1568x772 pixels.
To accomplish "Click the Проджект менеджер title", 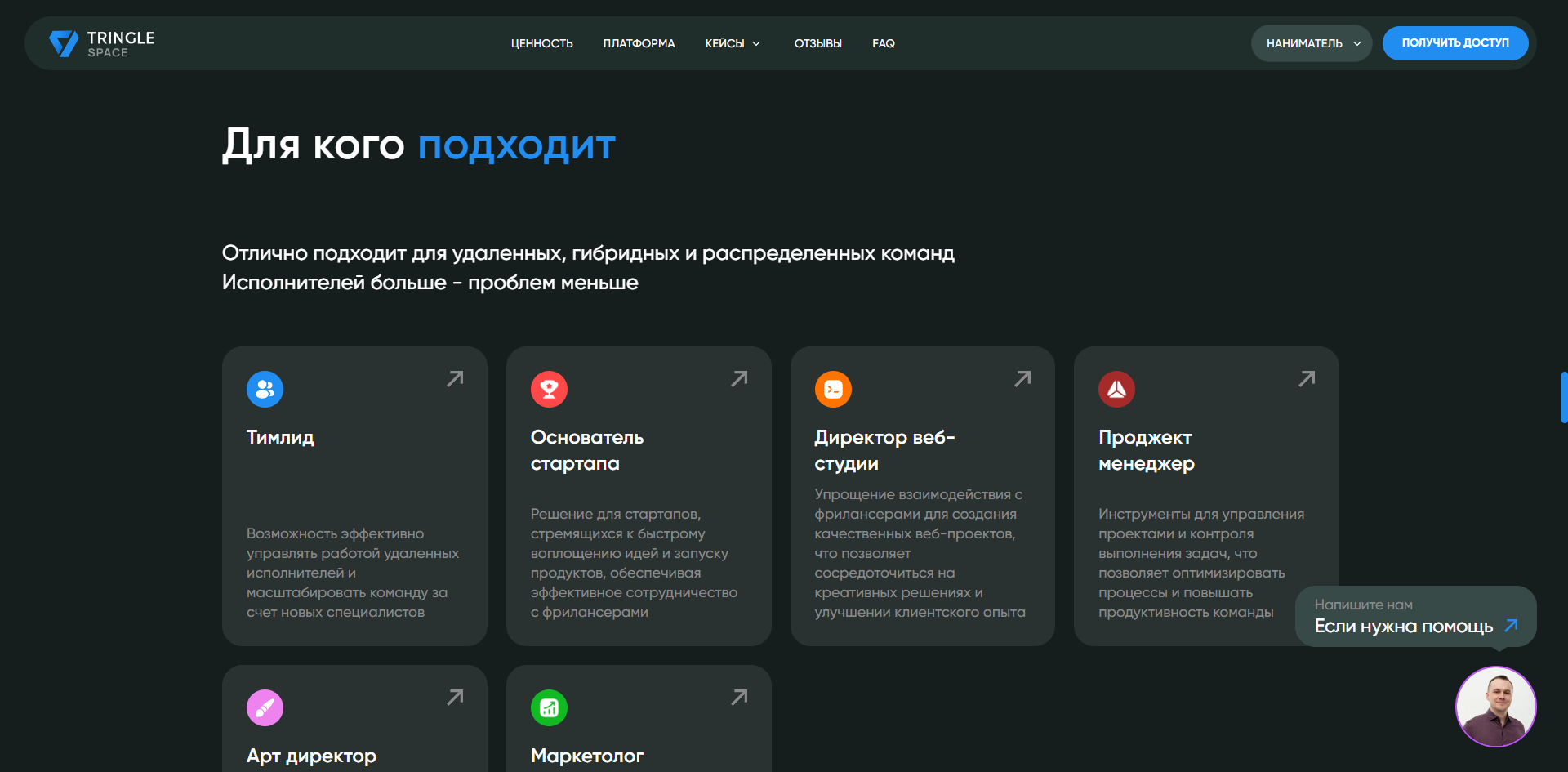I will pyautogui.click(x=1147, y=450).
